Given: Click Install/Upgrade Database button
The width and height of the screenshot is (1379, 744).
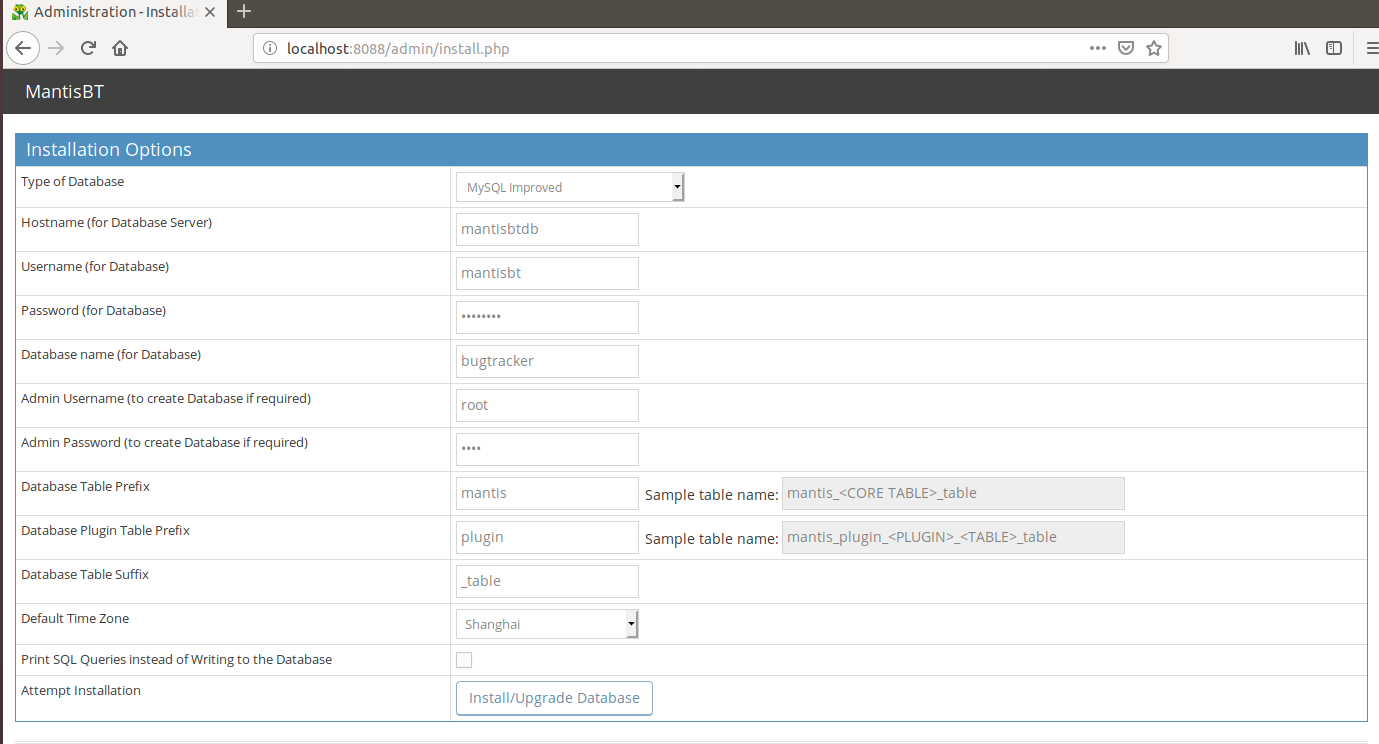Looking at the screenshot, I should coord(554,698).
